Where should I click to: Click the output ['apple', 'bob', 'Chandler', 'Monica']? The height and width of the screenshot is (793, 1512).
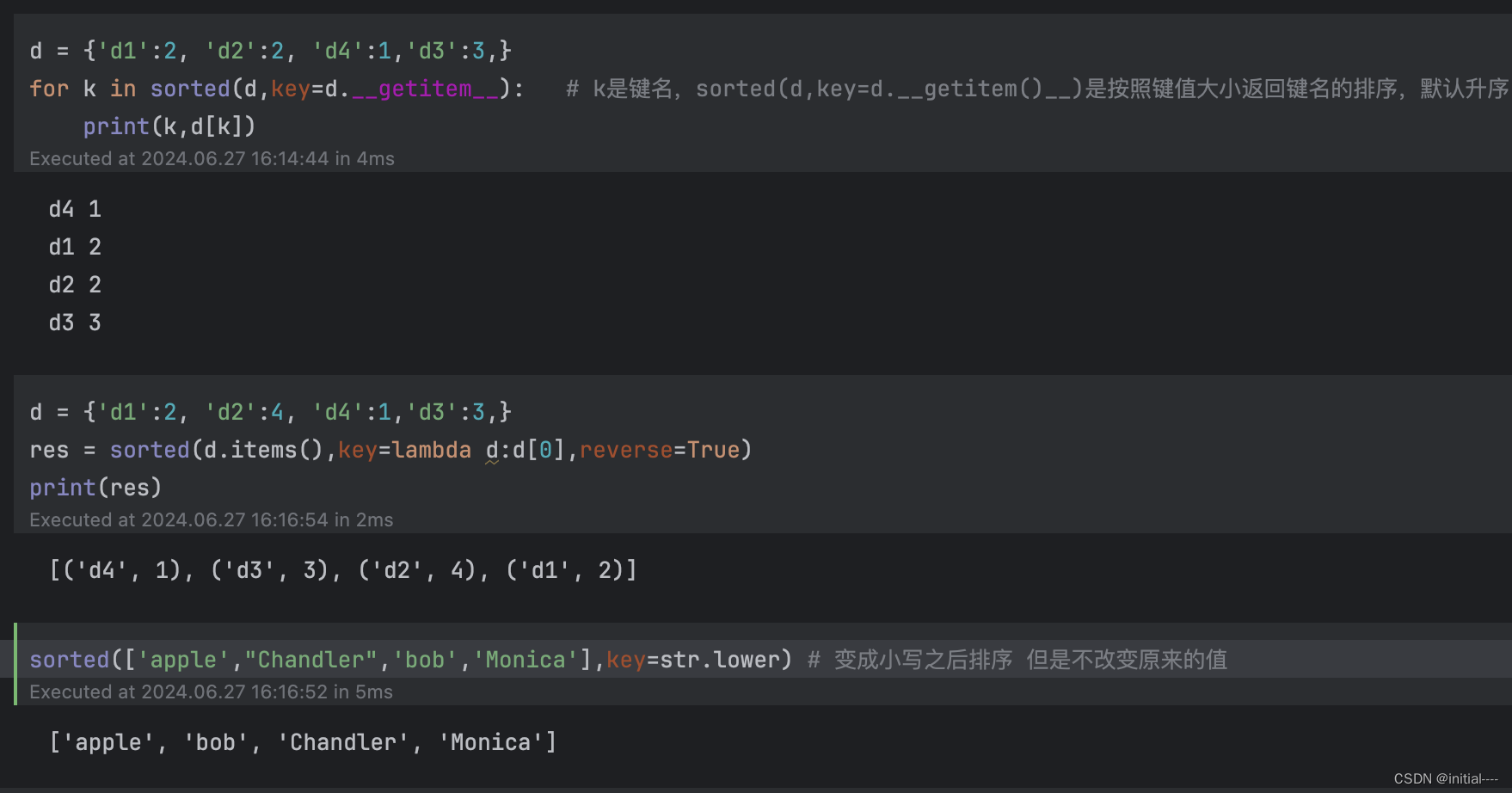(x=303, y=741)
